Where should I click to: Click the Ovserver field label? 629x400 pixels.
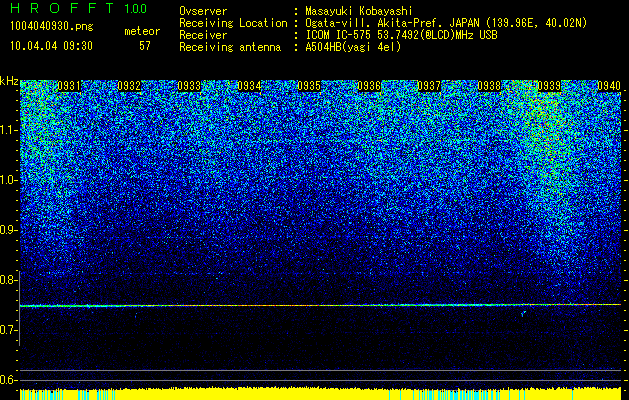[203, 11]
